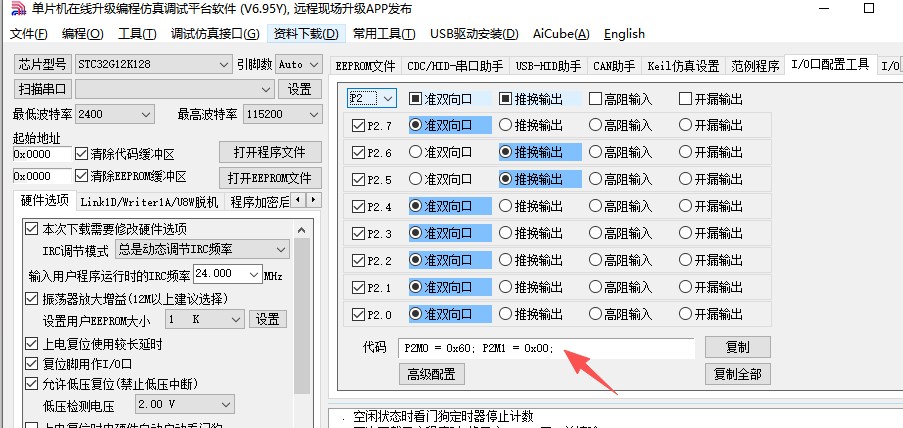Toggle 允许低压复位(禁止低压中断) checkbox
The image size is (903, 428).
click(x=31, y=384)
